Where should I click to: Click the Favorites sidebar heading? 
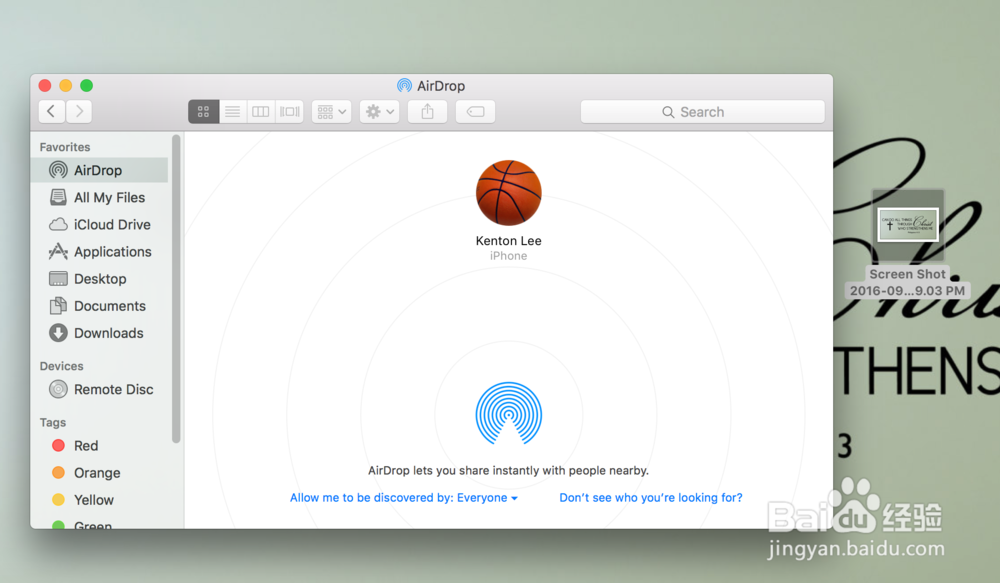65,147
